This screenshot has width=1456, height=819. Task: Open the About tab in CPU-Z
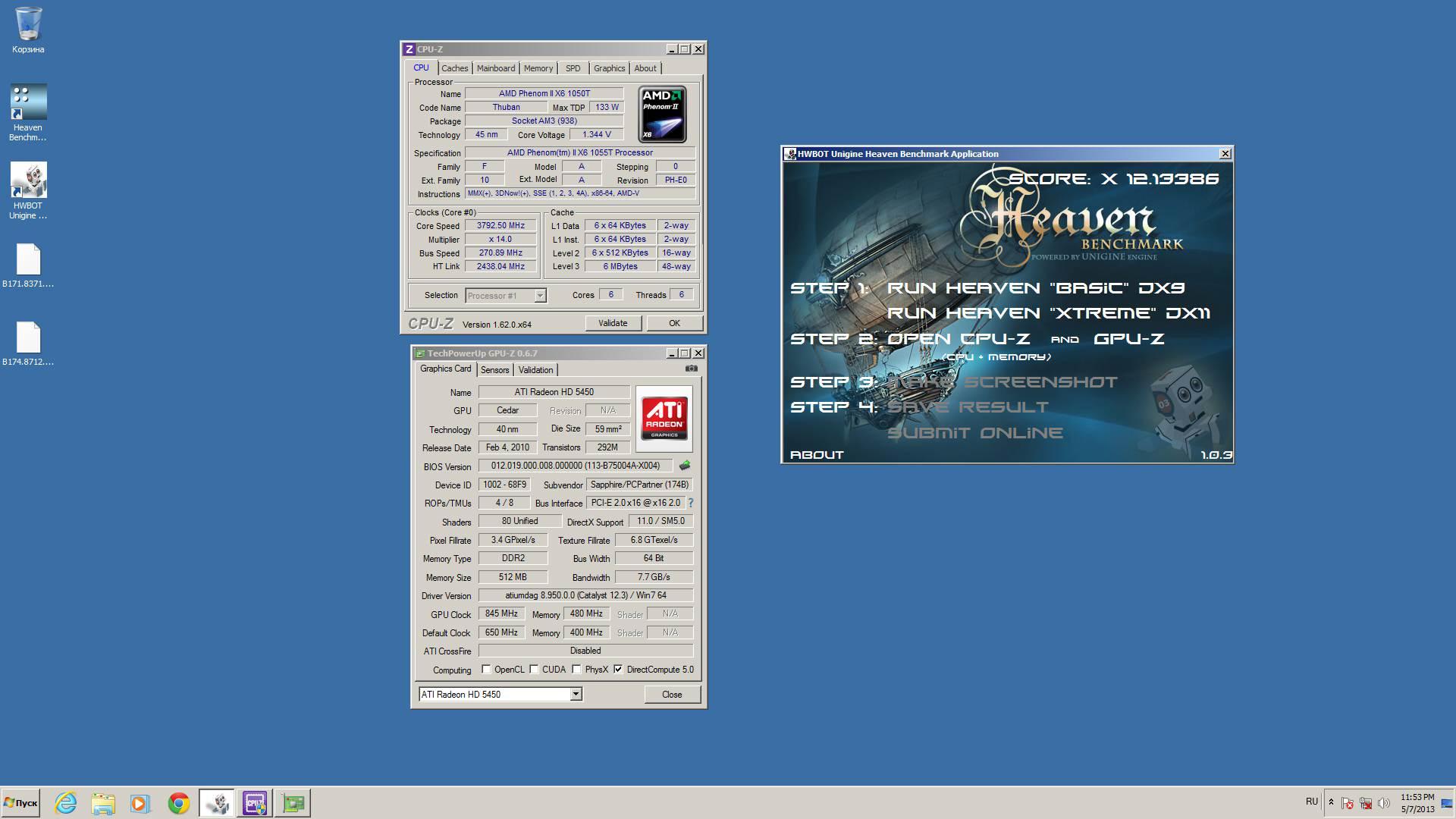[645, 68]
